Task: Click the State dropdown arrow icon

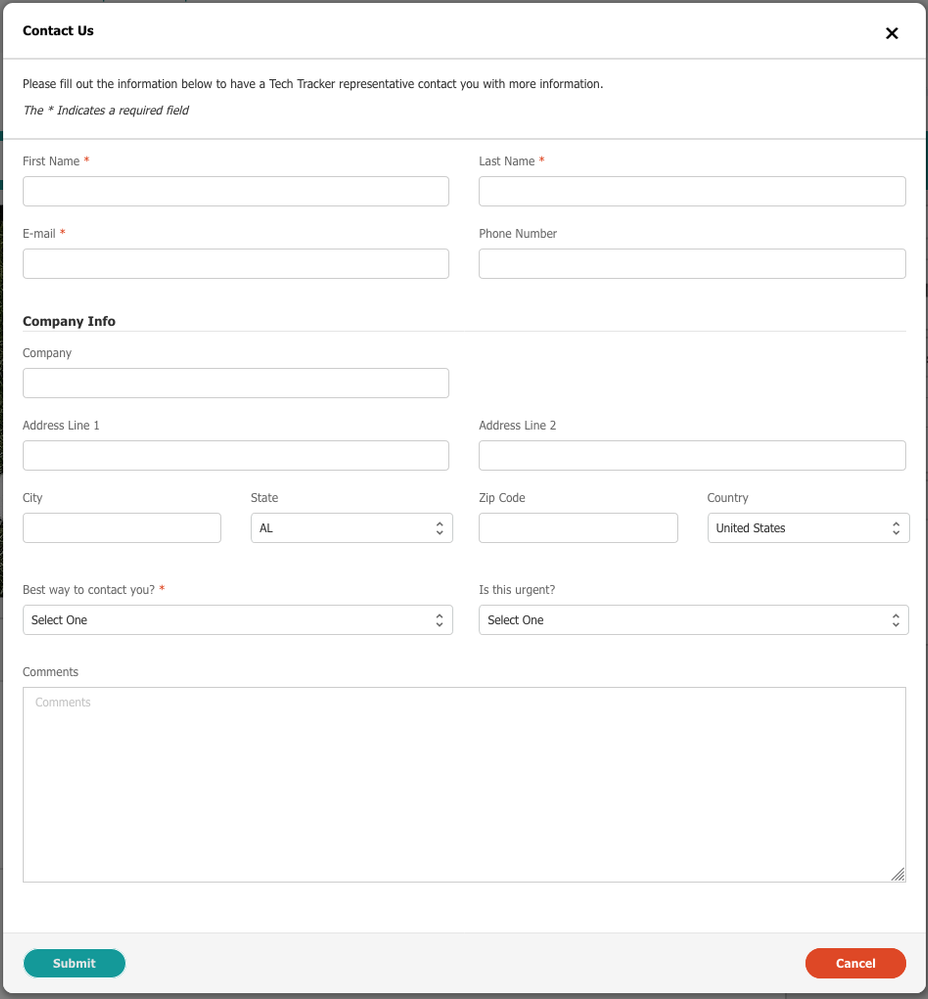Action: 439,528
